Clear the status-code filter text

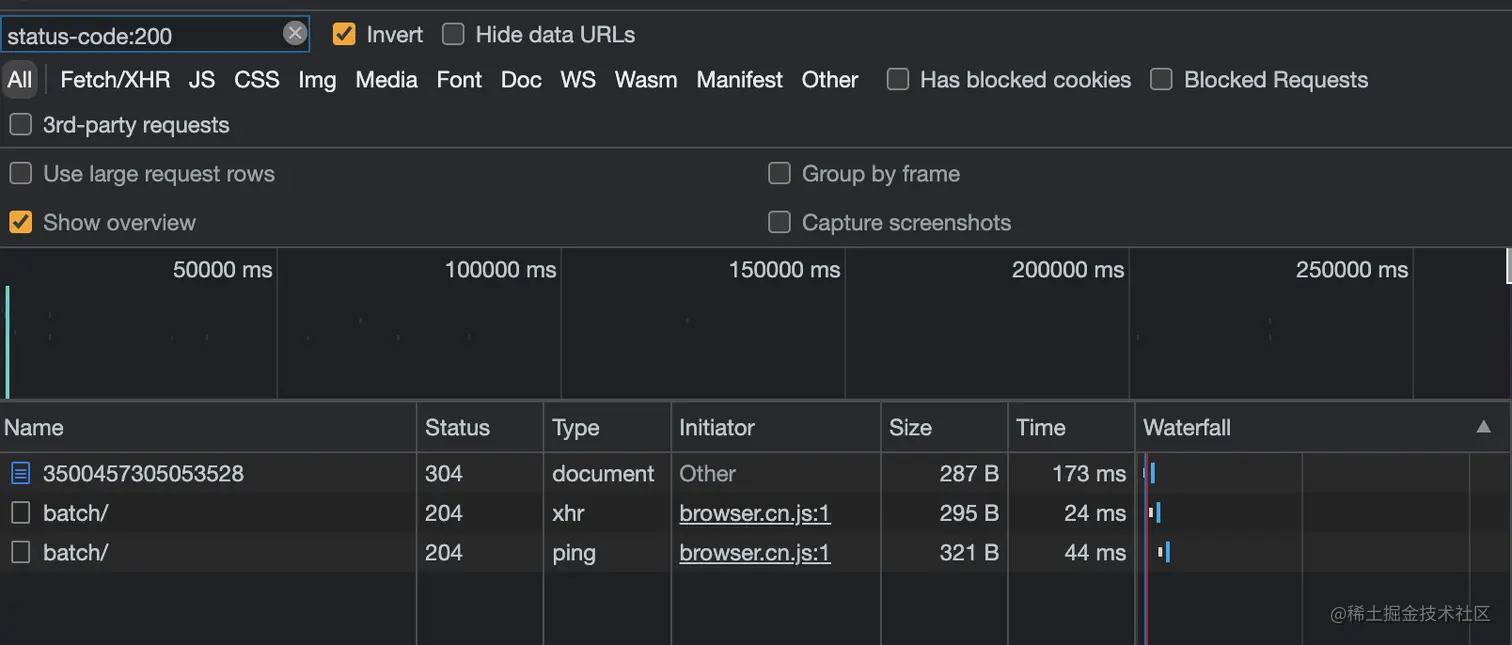pos(295,34)
